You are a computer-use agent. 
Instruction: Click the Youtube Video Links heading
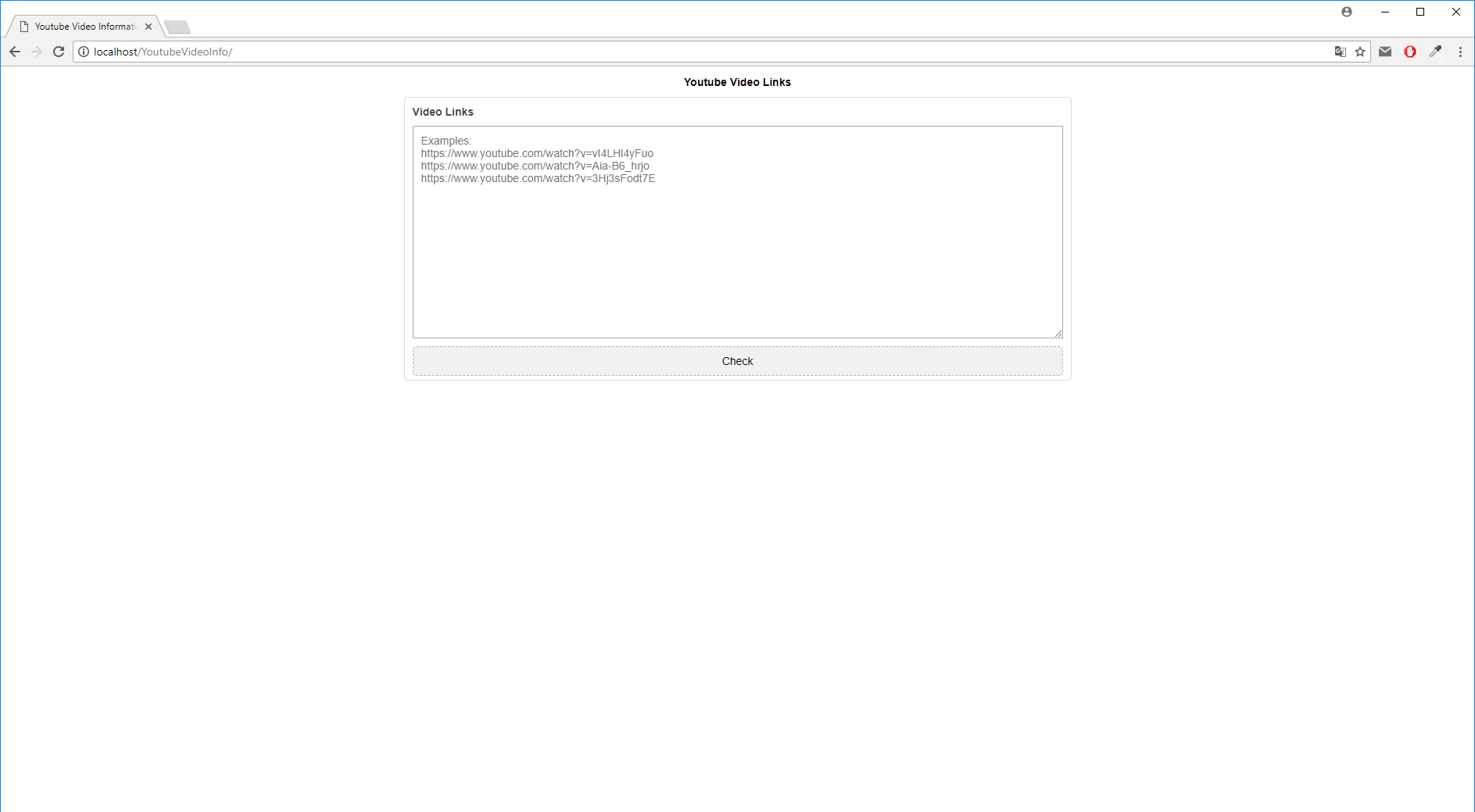pyautogui.click(x=737, y=82)
